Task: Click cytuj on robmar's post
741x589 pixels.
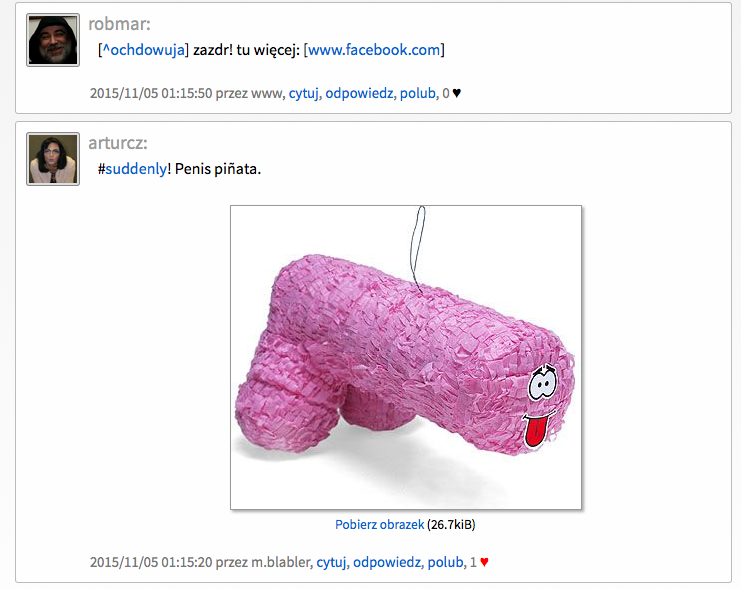Action: (303, 93)
